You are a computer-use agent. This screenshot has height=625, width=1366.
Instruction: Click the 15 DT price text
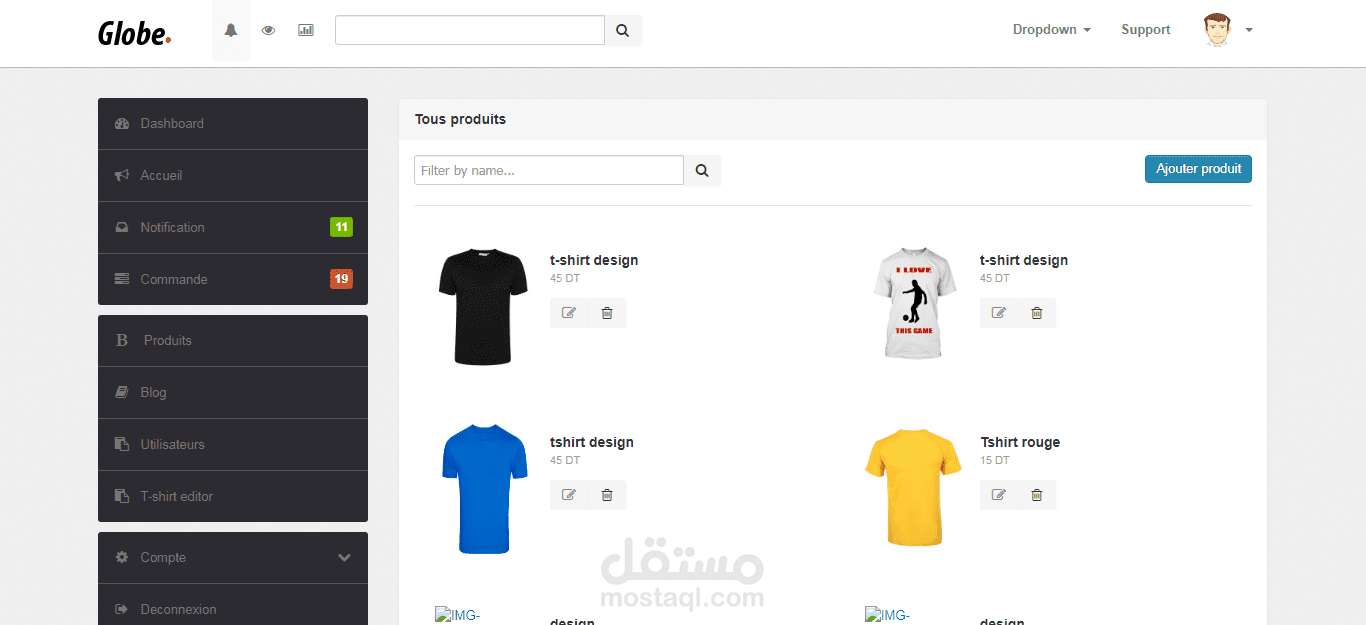(995, 461)
